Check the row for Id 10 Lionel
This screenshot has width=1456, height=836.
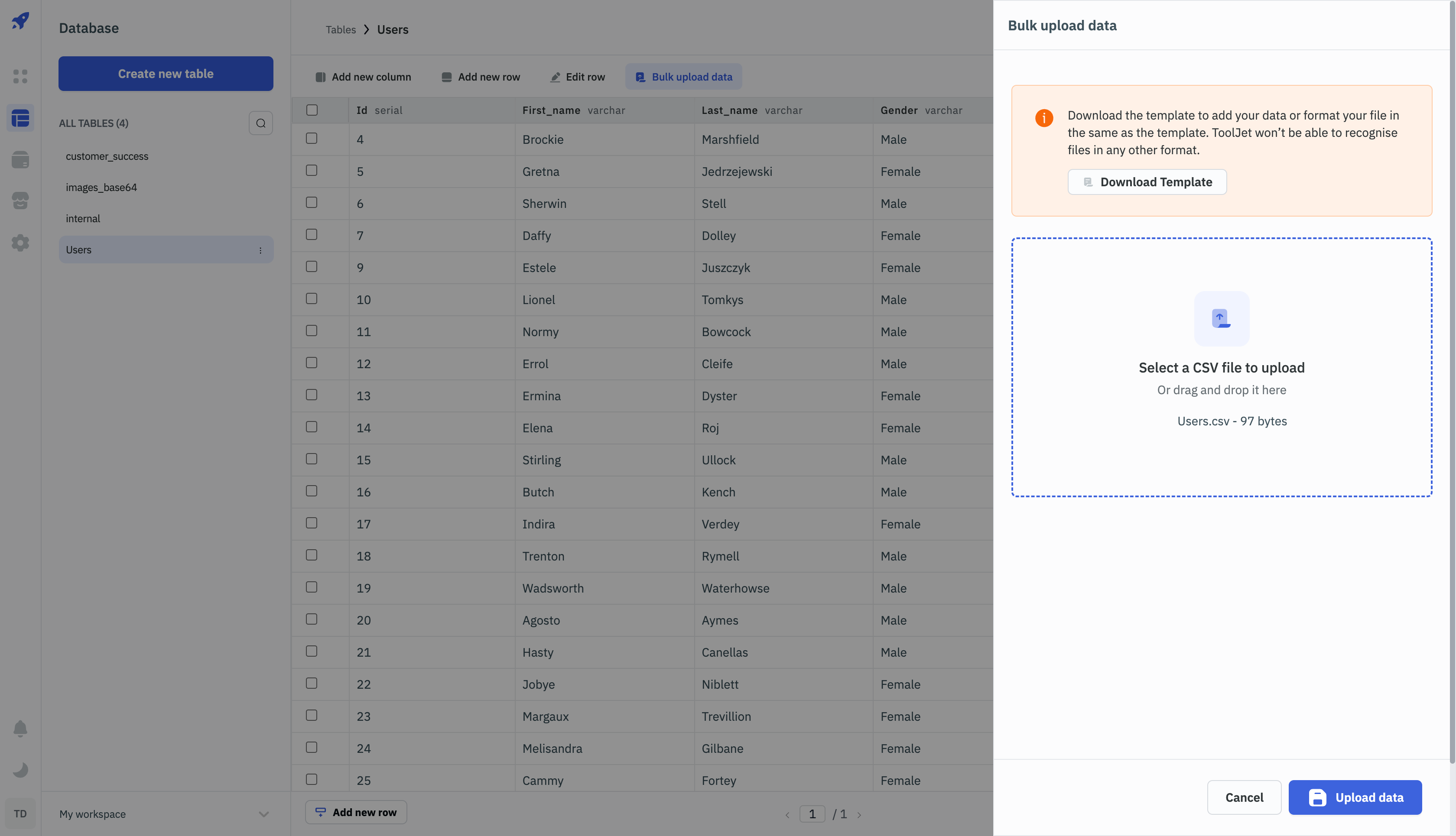(x=312, y=298)
